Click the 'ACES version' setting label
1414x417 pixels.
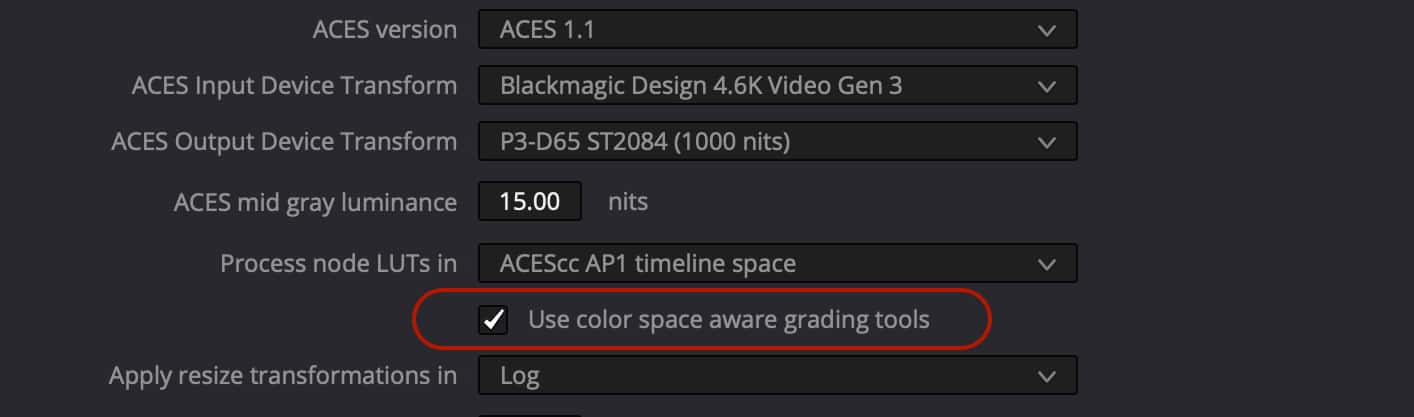[385, 30]
